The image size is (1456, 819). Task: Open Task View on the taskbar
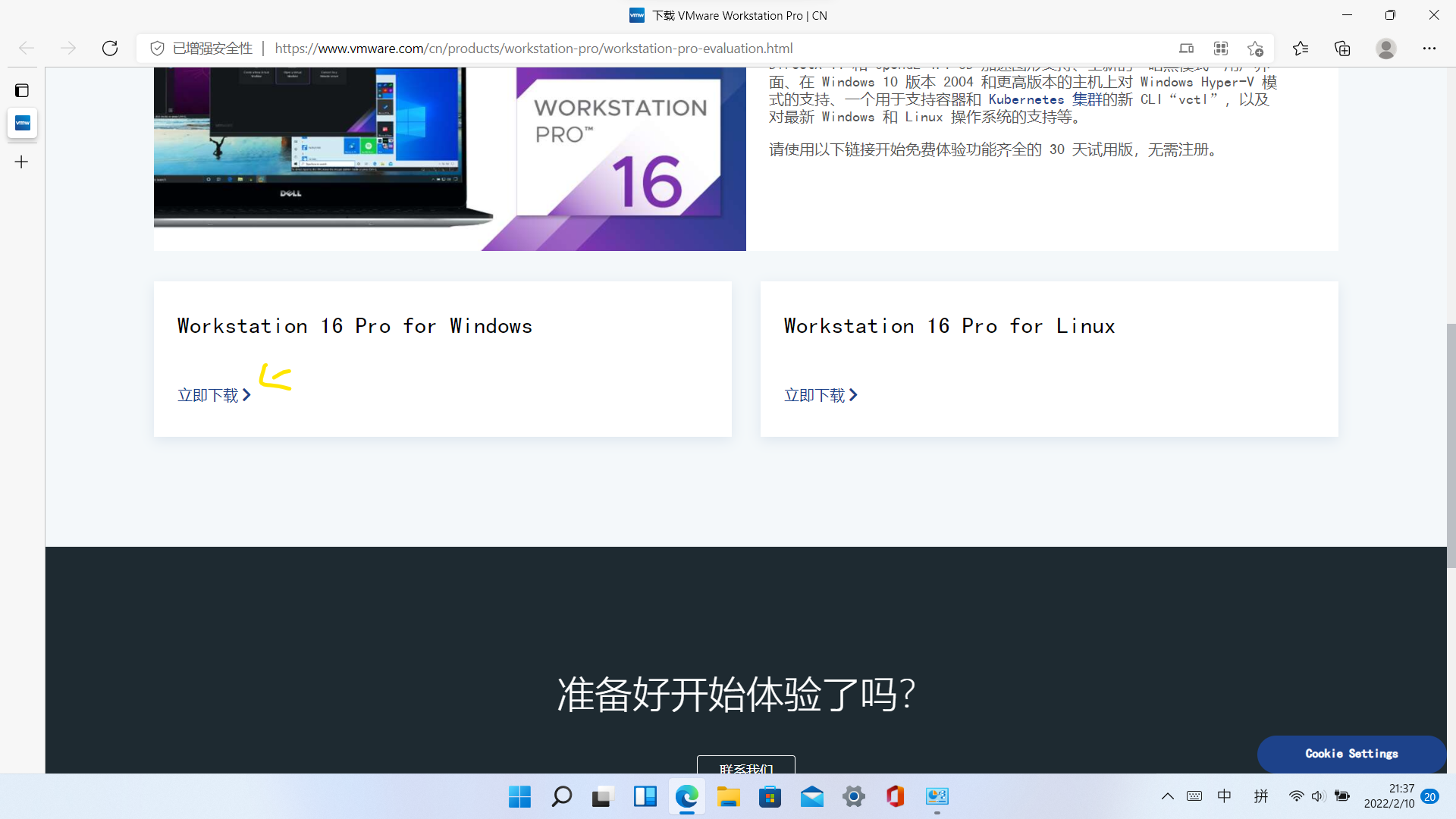tap(602, 796)
